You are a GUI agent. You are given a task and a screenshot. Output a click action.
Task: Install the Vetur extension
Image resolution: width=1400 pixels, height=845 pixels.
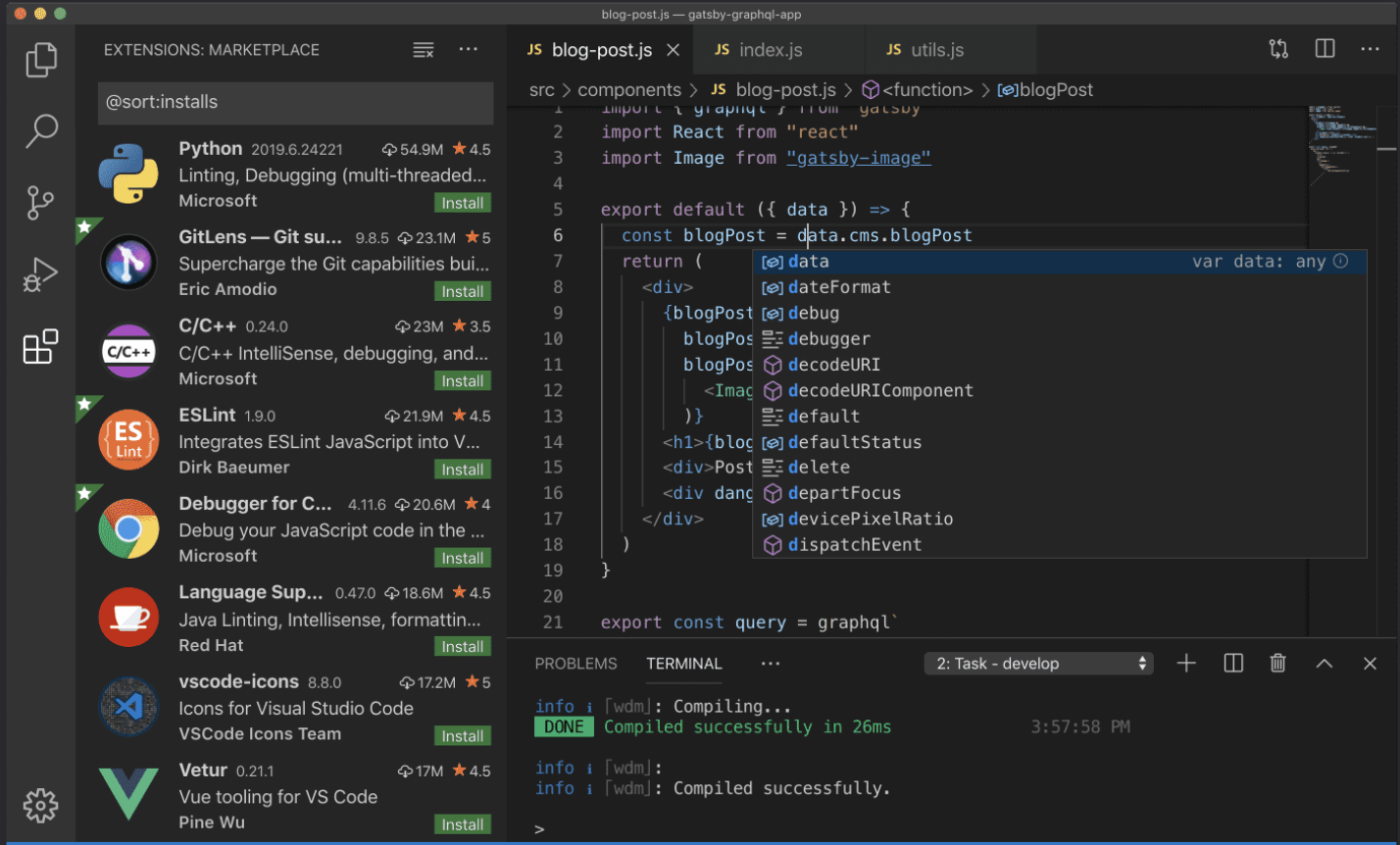463,824
